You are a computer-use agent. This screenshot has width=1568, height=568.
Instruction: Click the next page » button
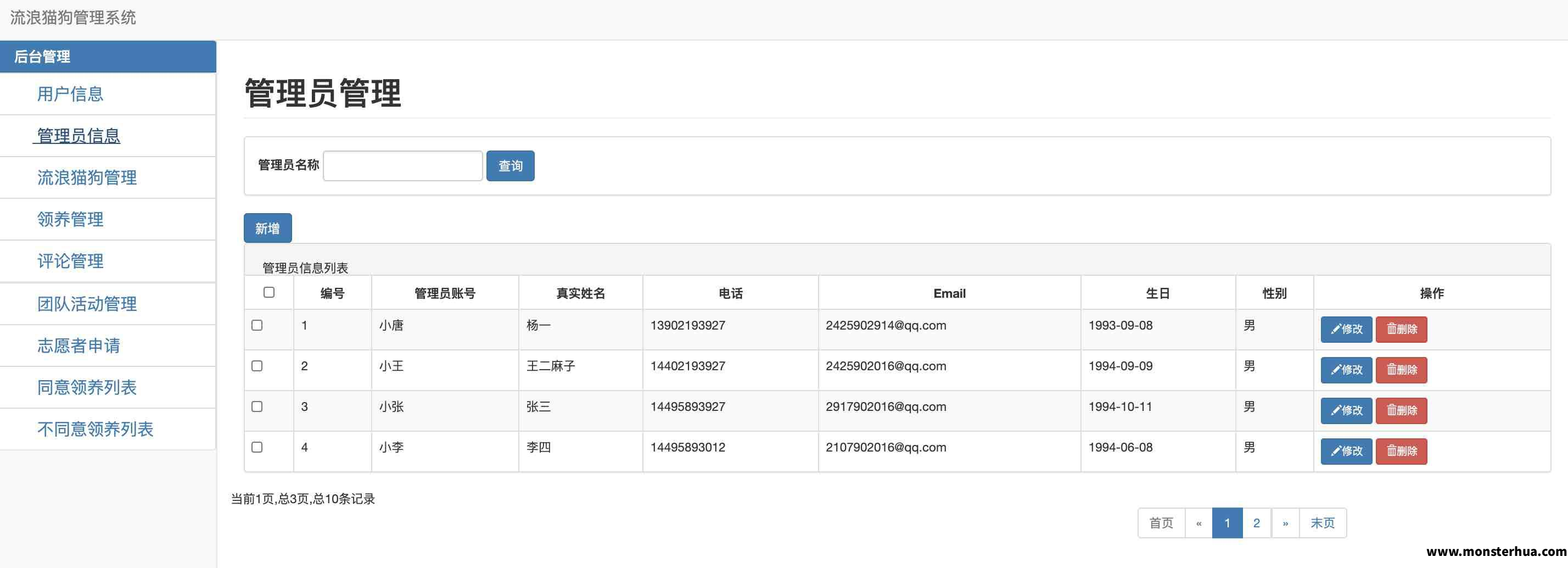tap(1285, 523)
